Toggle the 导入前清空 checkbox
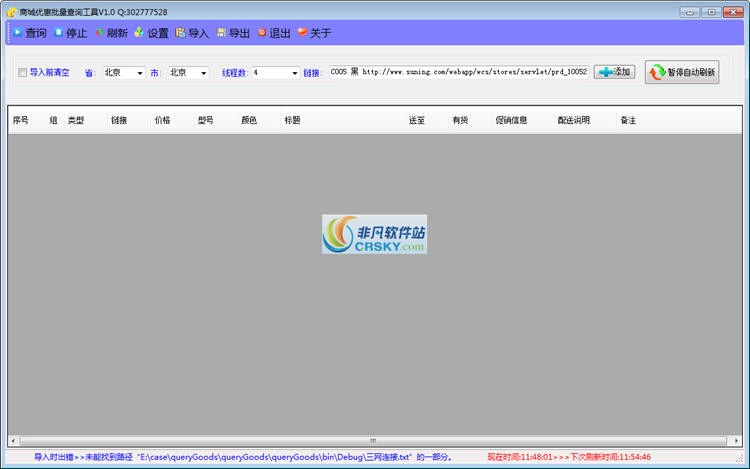The width and height of the screenshot is (750, 469). 22,73
